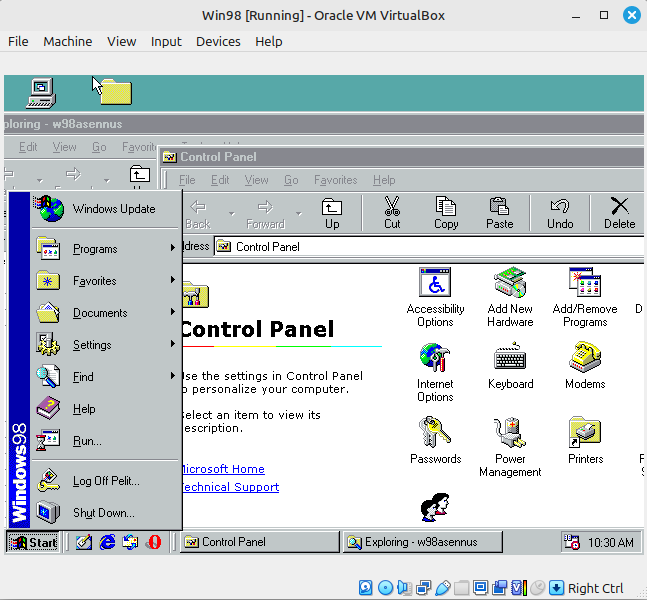Expand Programs submenu in Start menu
The width and height of the screenshot is (647, 600).
point(106,249)
